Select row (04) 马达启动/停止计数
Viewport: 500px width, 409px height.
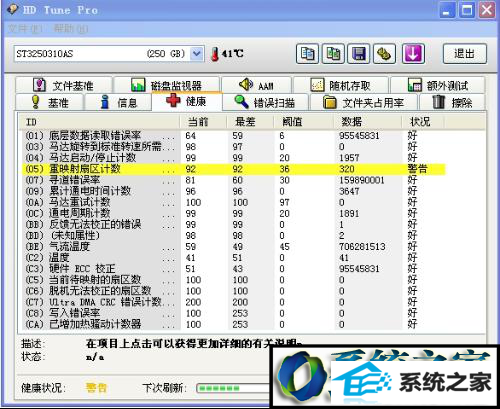coord(233,158)
